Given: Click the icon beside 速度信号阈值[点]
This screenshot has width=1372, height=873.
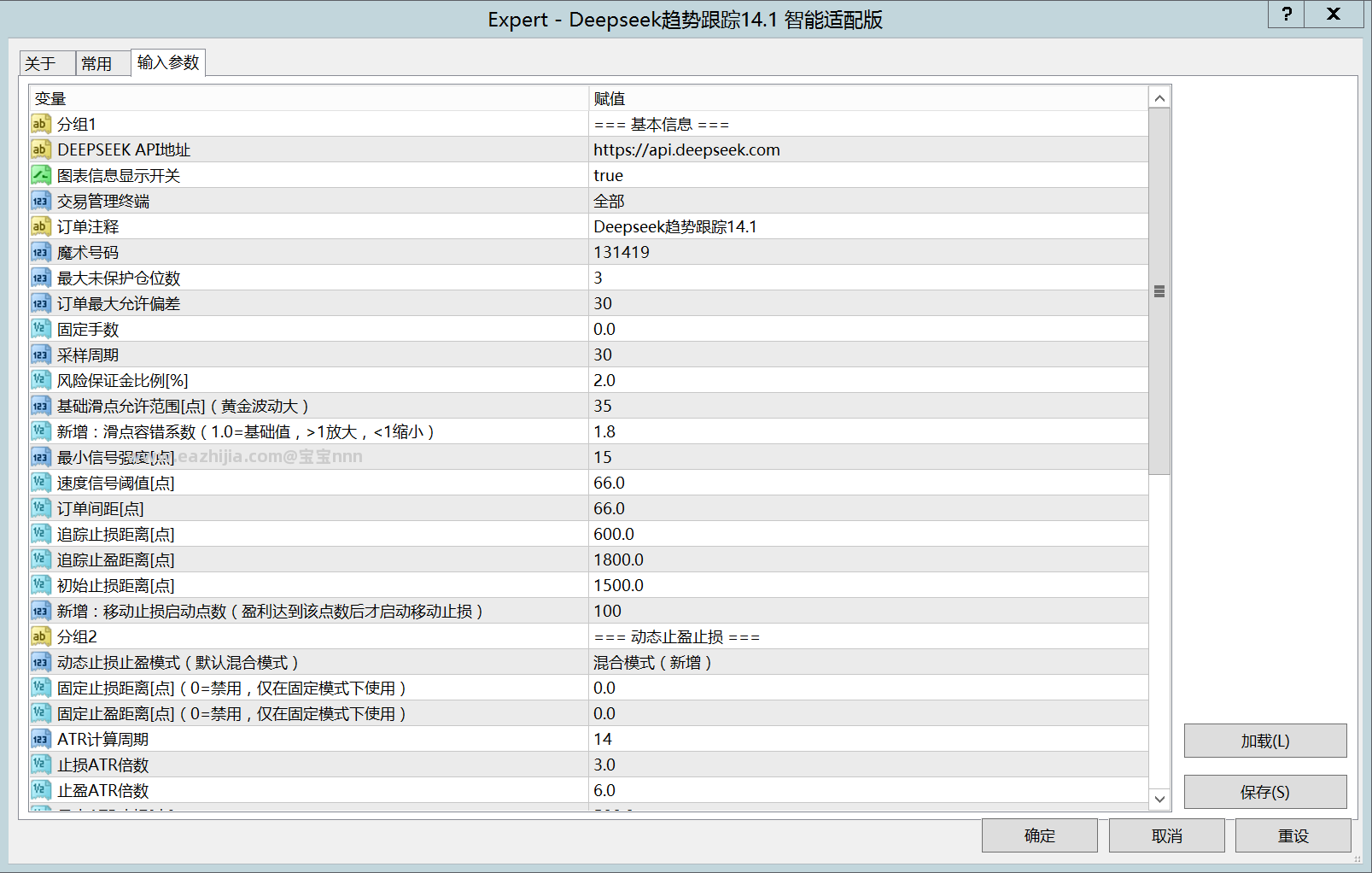Looking at the screenshot, I should click(x=40, y=483).
